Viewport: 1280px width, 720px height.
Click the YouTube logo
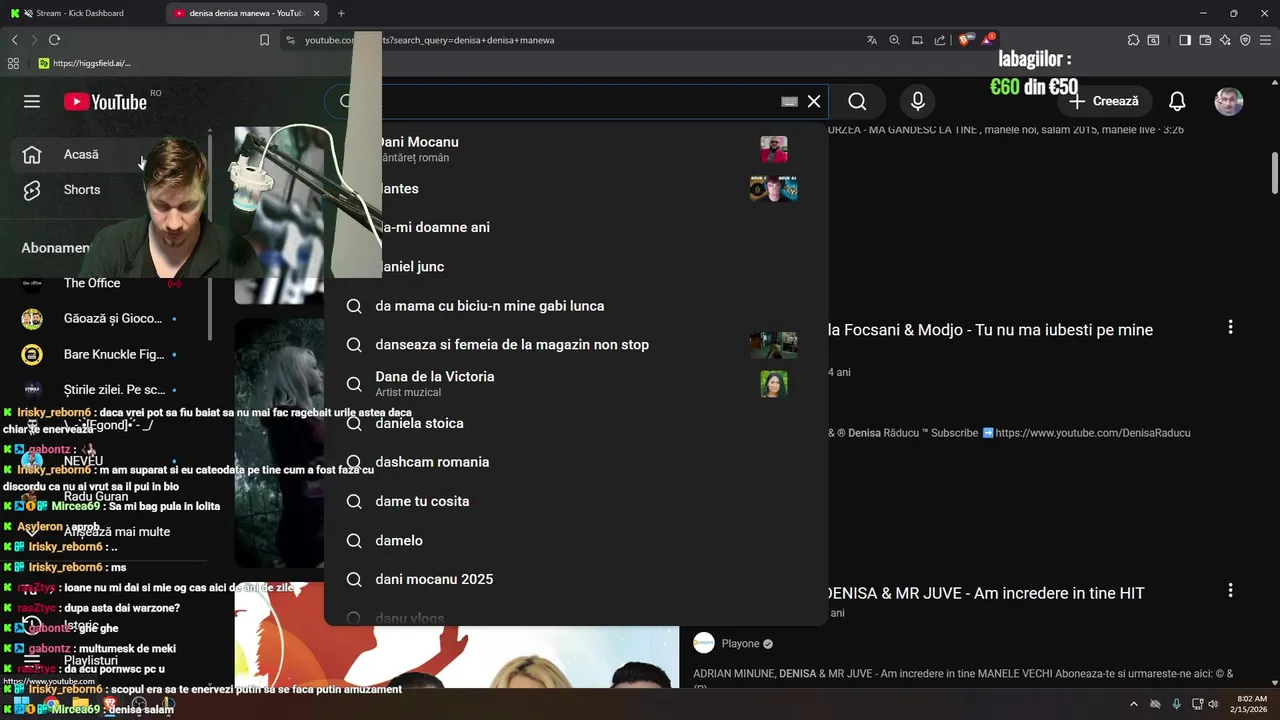pos(105,101)
